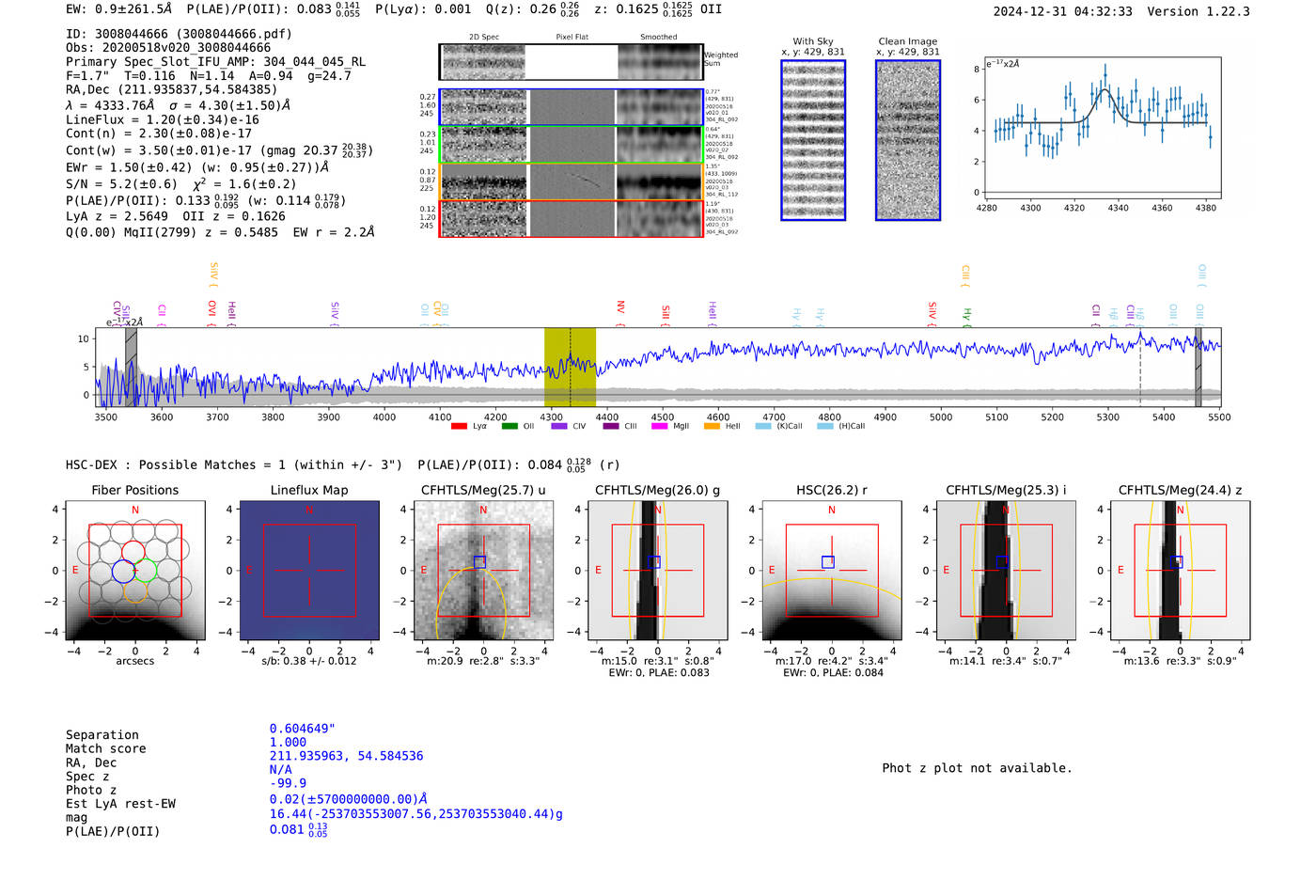The height and width of the screenshot is (896, 1316).
Task: Open the Fiber Positions panel
Action: (x=135, y=571)
